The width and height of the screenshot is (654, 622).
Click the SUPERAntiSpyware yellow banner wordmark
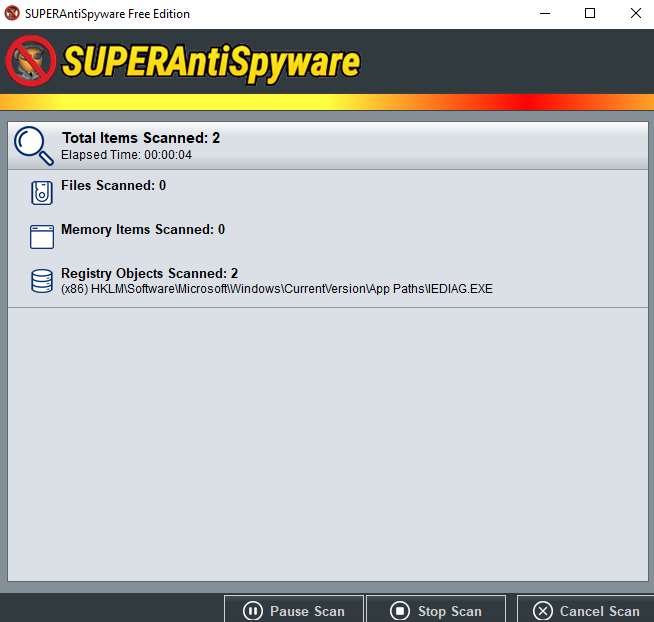coord(211,63)
